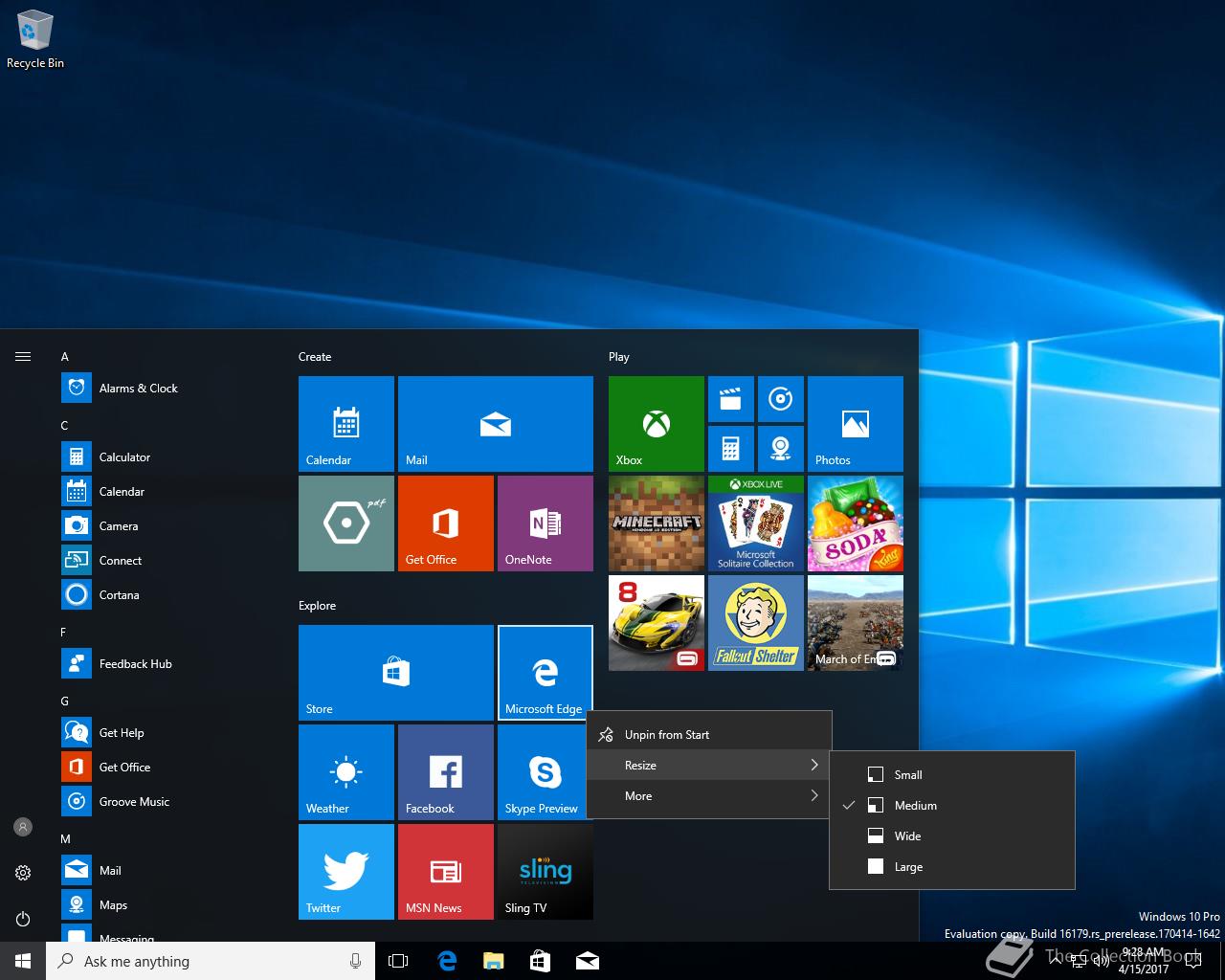1225x980 pixels.
Task: Click the letter M header in app list
Action: click(66, 839)
